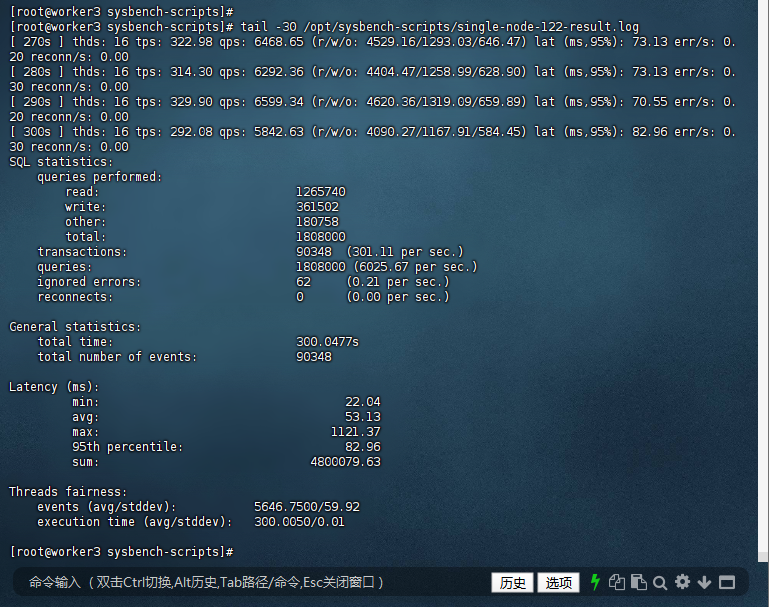Open the 历史 history button
This screenshot has height=607, width=769.
[x=513, y=582]
